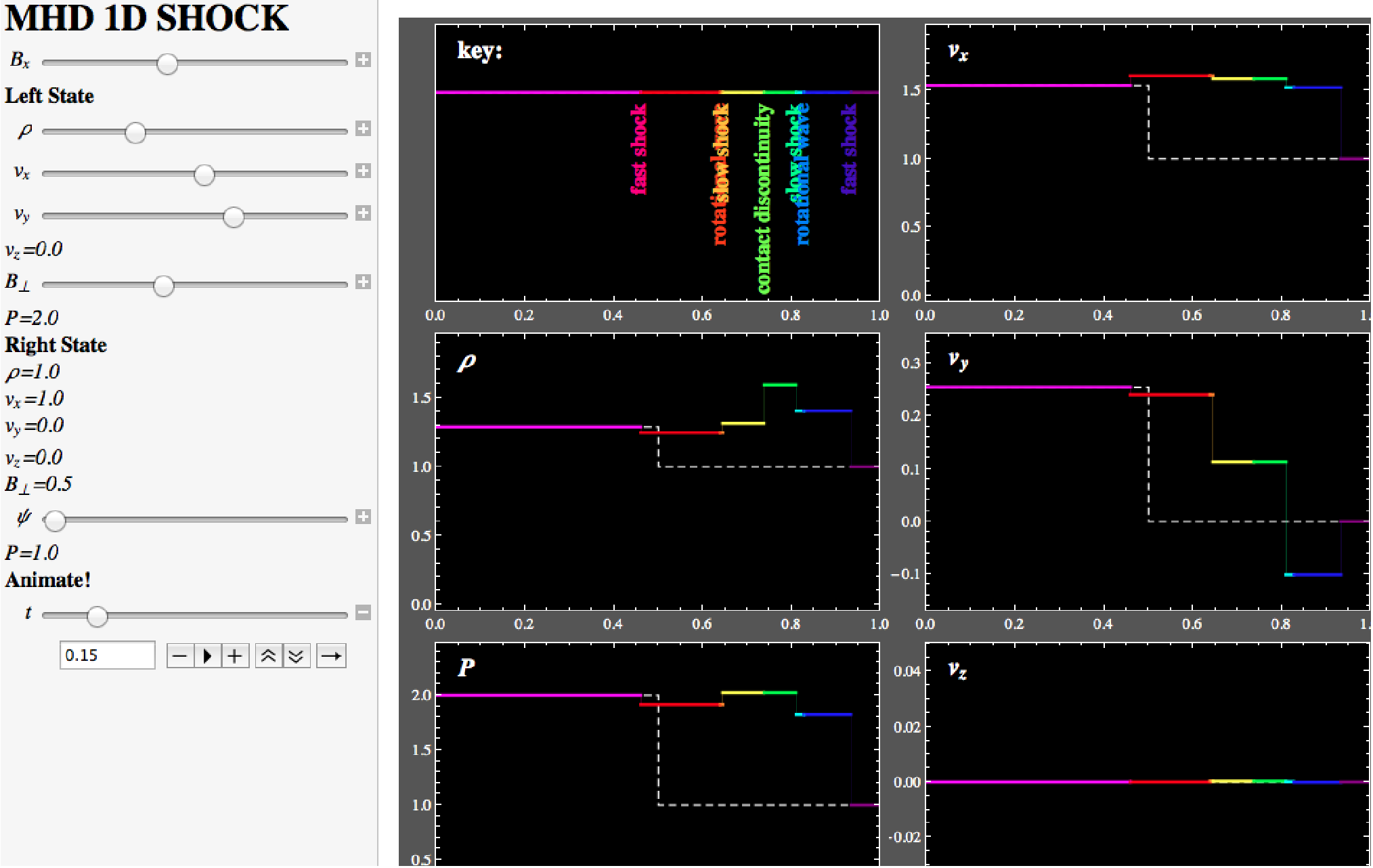Expand controls for Bx slider
Viewport: 1373px width, 868px height.
pyautogui.click(x=364, y=60)
